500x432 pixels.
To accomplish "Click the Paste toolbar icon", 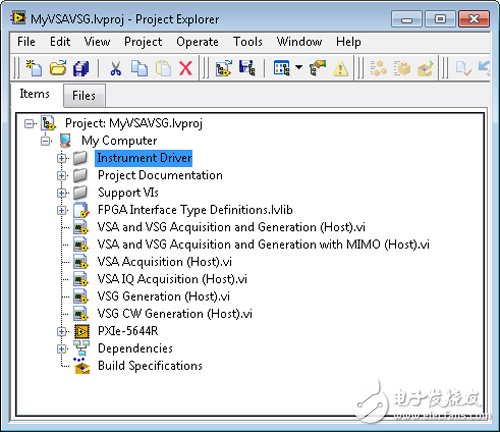I will pyautogui.click(x=163, y=68).
